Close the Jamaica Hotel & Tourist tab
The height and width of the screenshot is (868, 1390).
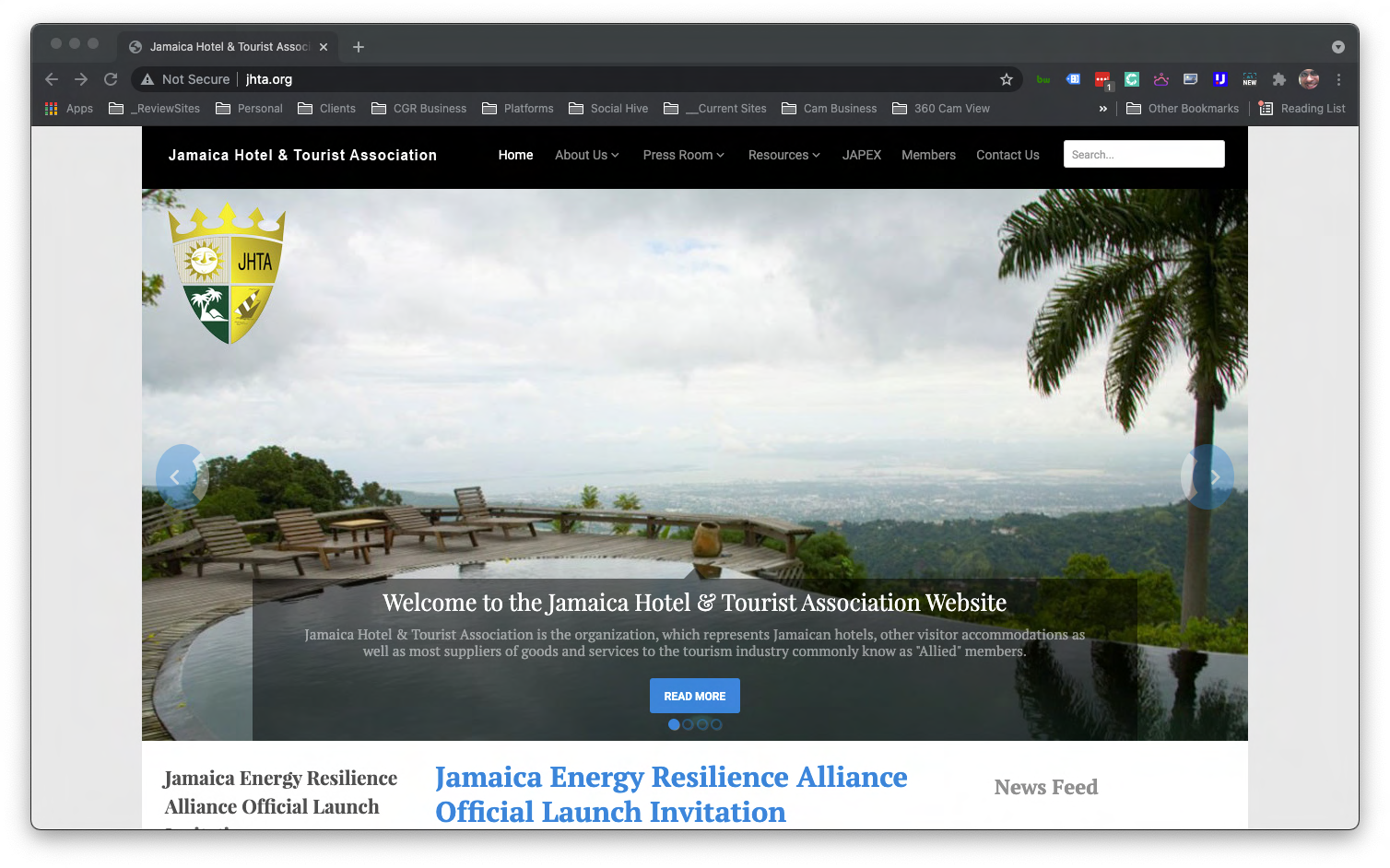(x=324, y=47)
